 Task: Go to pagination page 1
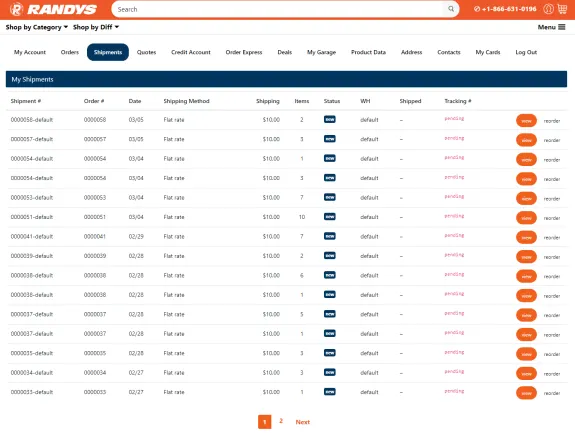tap(264, 422)
